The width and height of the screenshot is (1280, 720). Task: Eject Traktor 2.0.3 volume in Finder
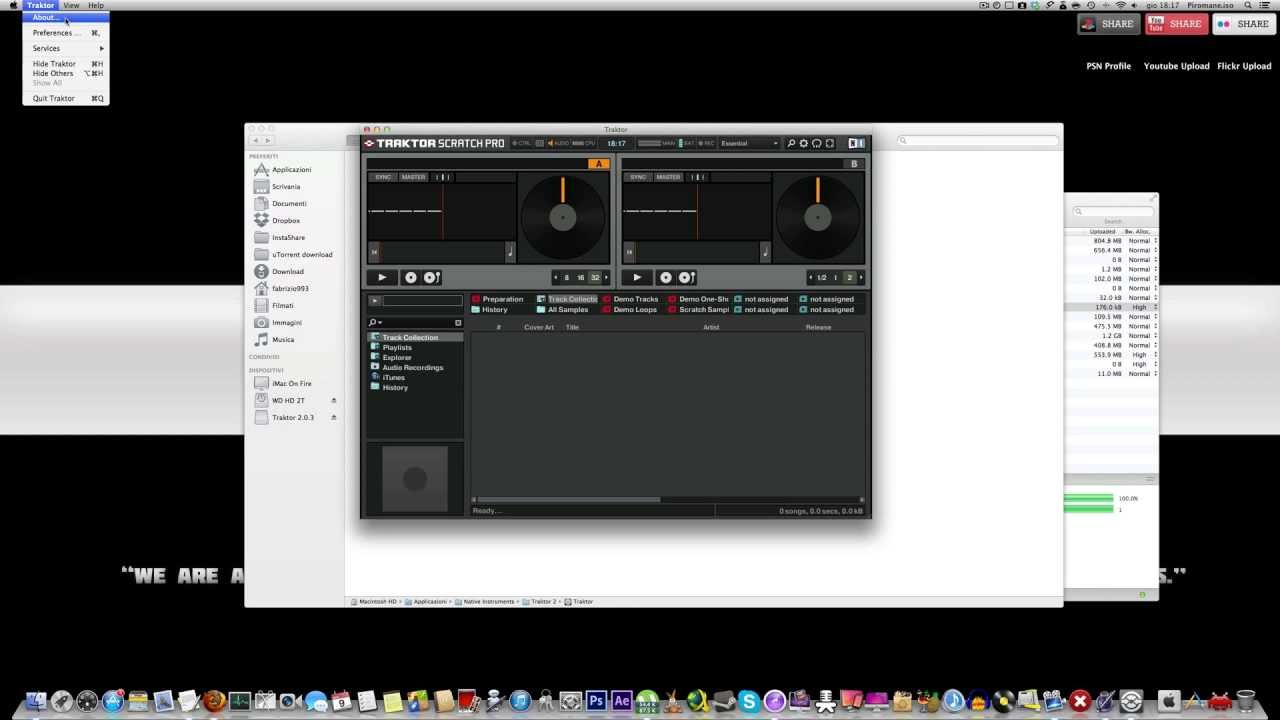point(333,418)
